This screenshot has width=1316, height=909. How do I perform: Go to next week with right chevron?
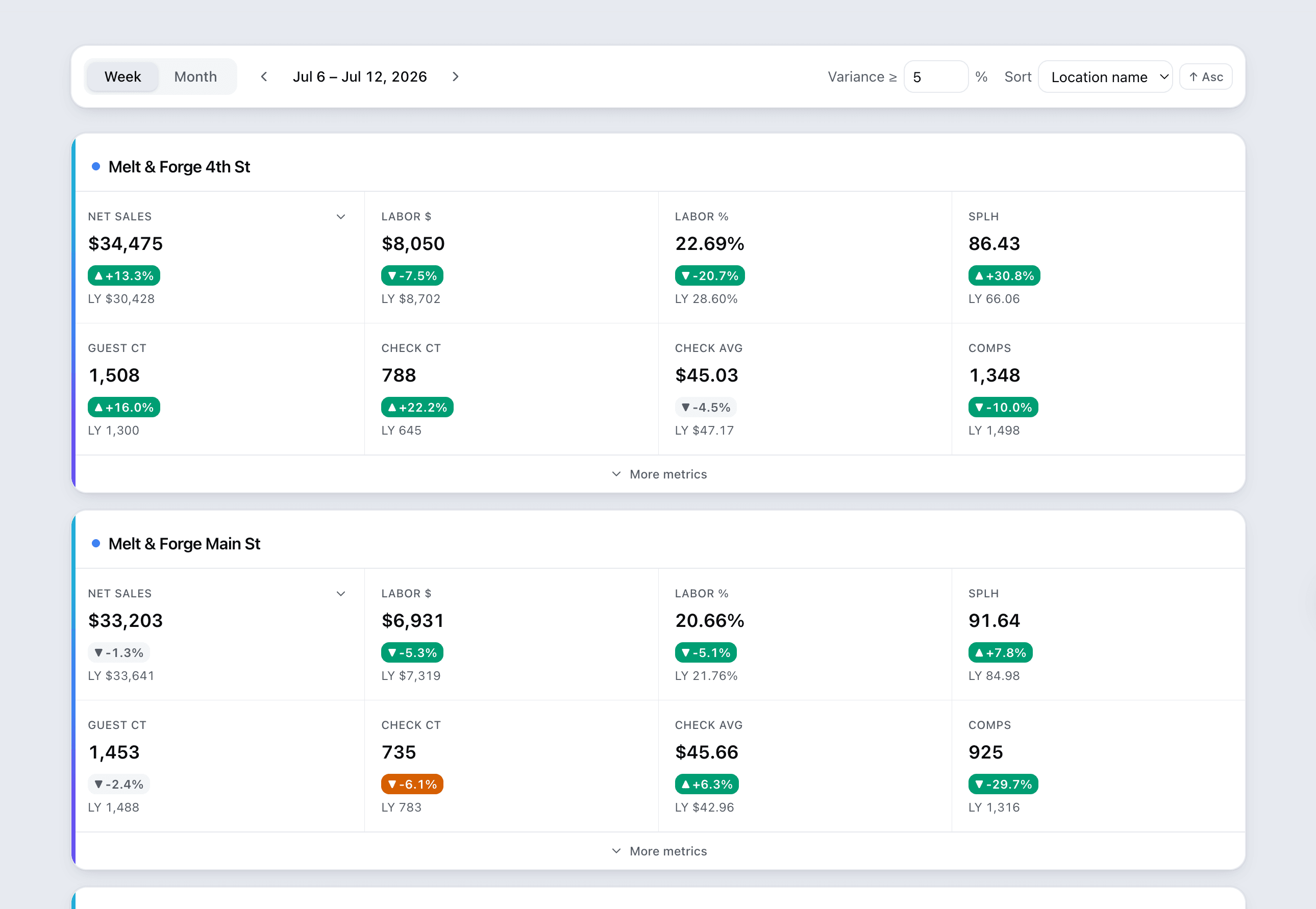click(455, 77)
